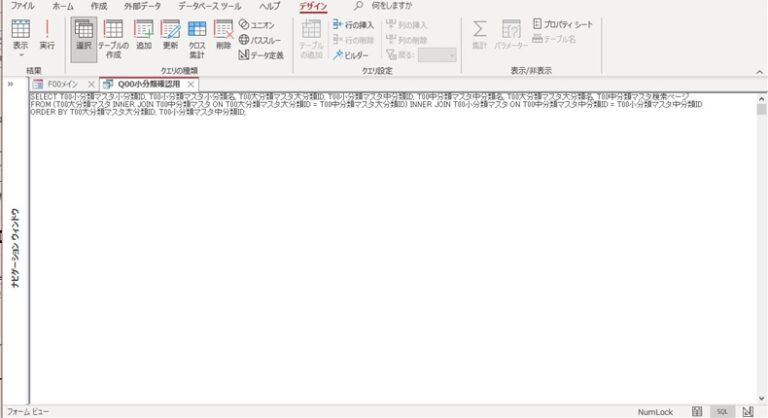Click the 削除 (Delete) query icon
Viewport: 768px width, 418px height.
(223, 36)
